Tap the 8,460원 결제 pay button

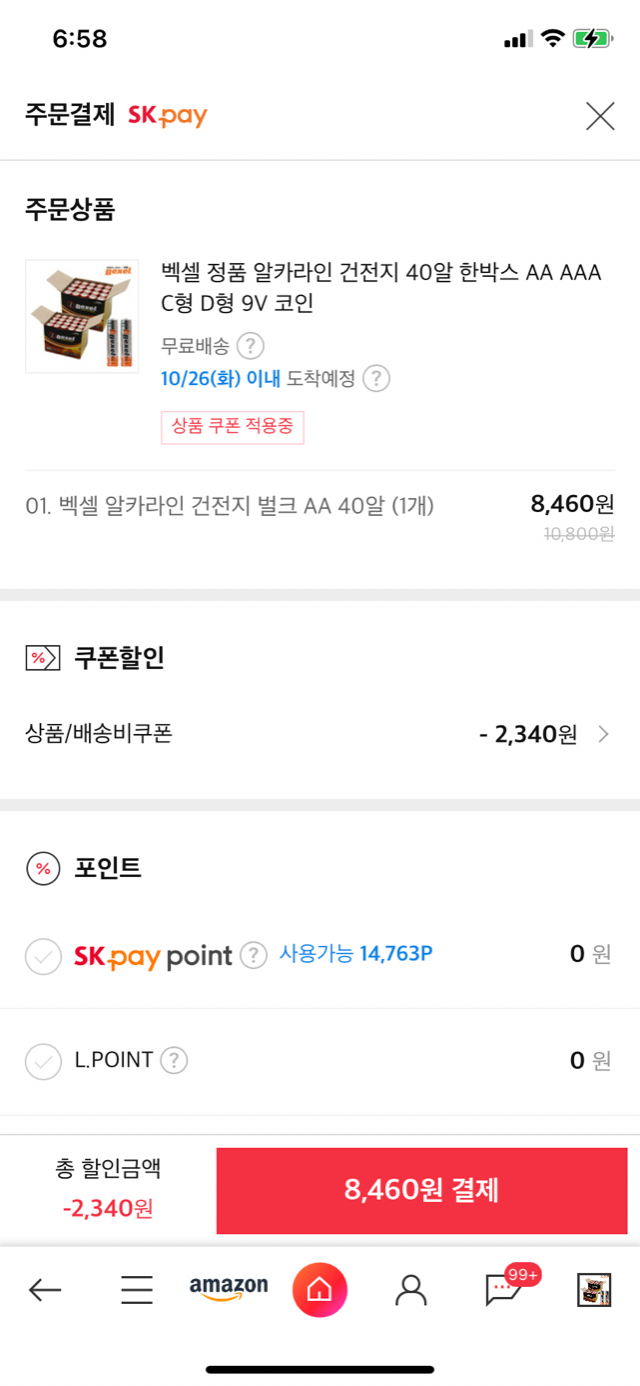click(422, 1190)
